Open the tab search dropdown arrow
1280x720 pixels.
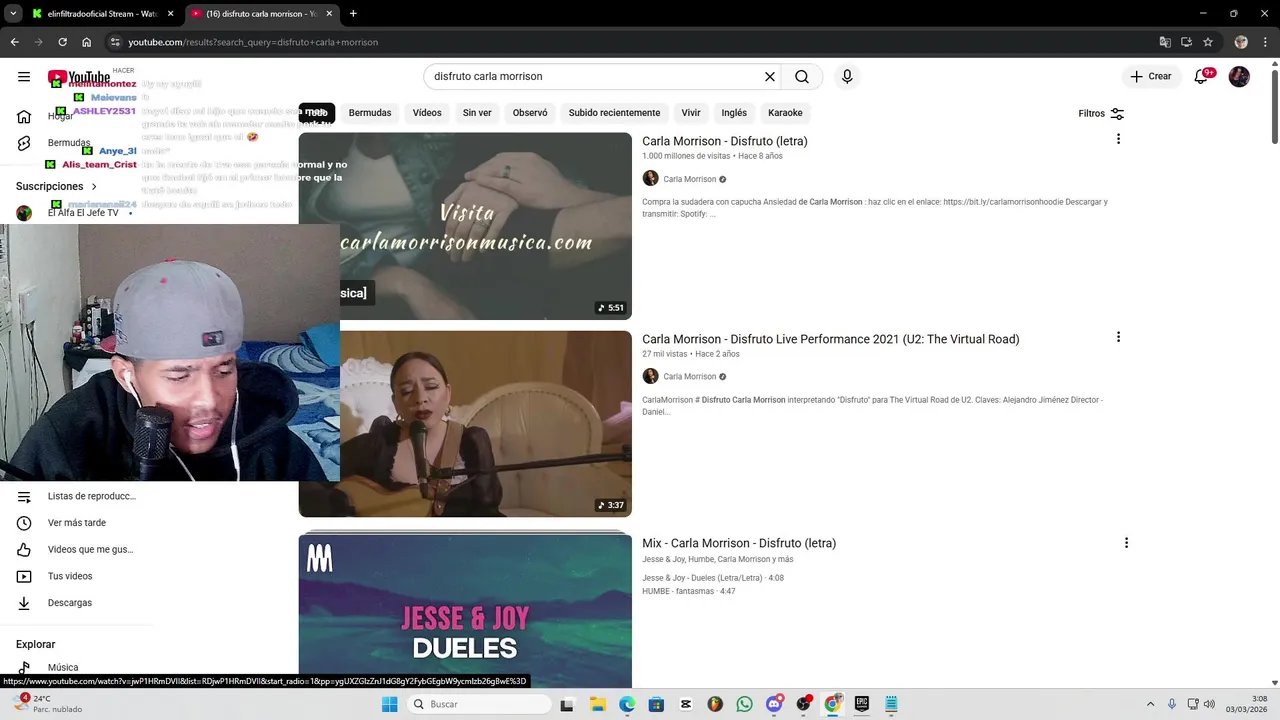click(x=13, y=14)
